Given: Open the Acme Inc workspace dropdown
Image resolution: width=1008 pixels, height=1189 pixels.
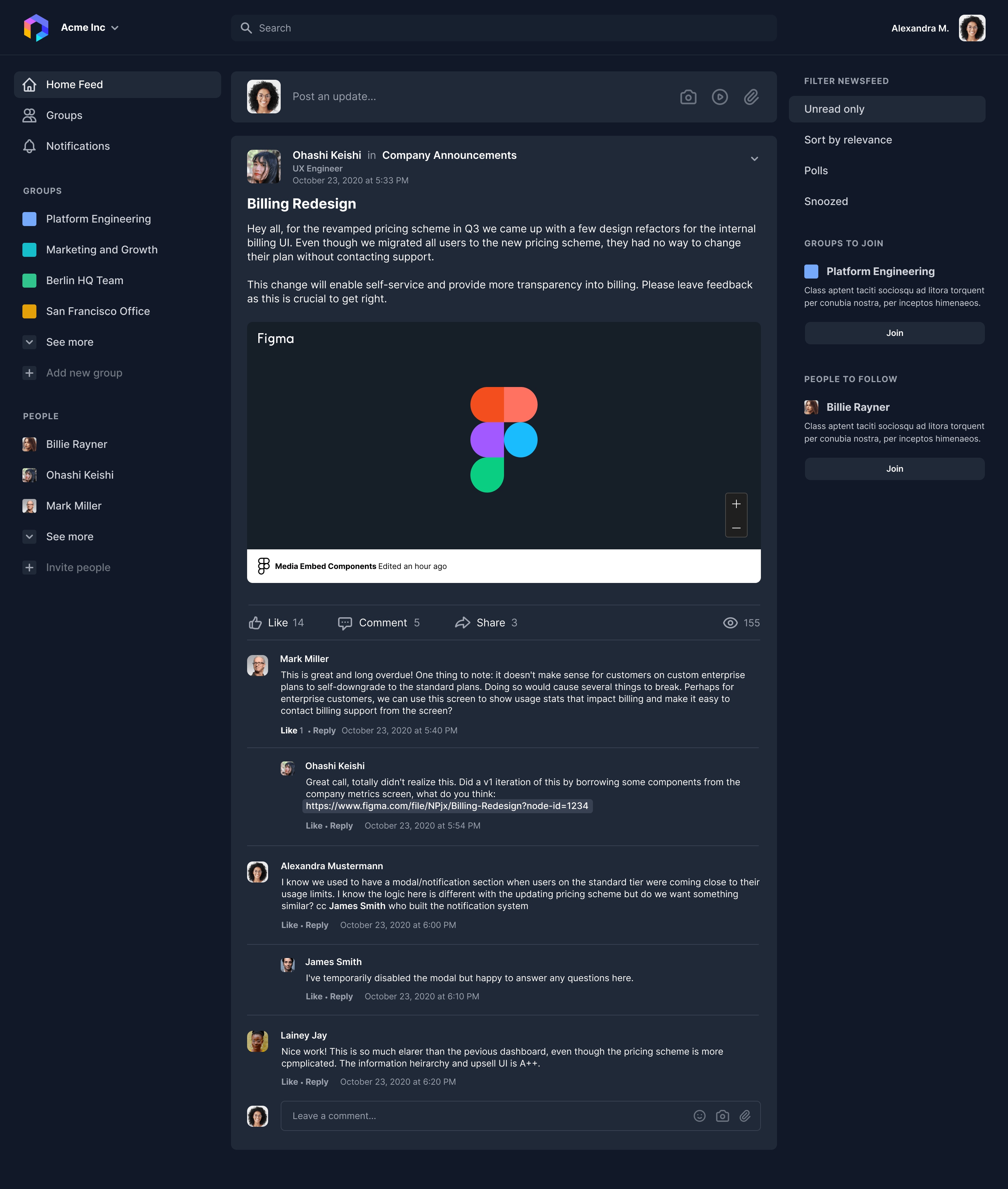Looking at the screenshot, I should pos(90,27).
